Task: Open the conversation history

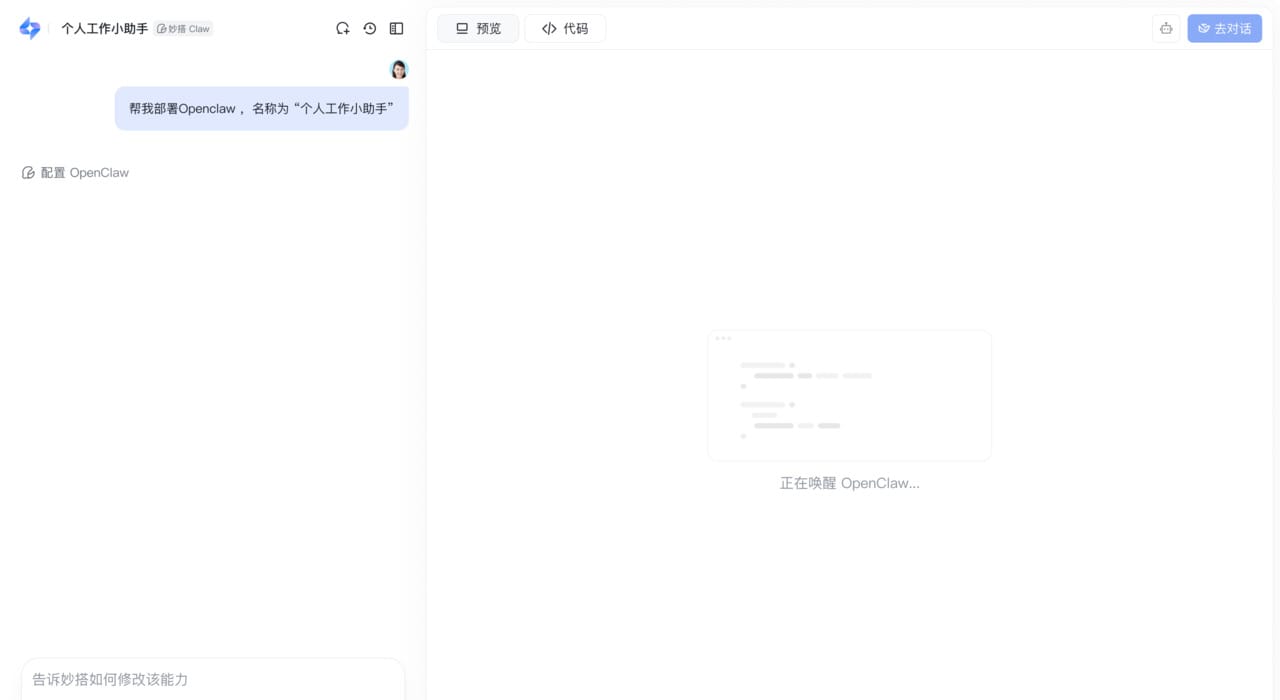Action: click(369, 28)
